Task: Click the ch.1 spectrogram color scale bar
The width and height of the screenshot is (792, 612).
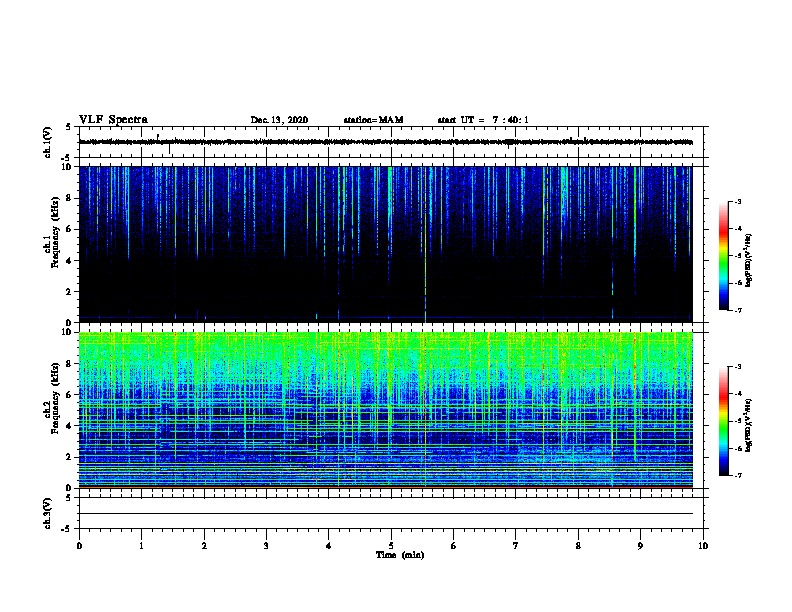Action: (x=724, y=256)
